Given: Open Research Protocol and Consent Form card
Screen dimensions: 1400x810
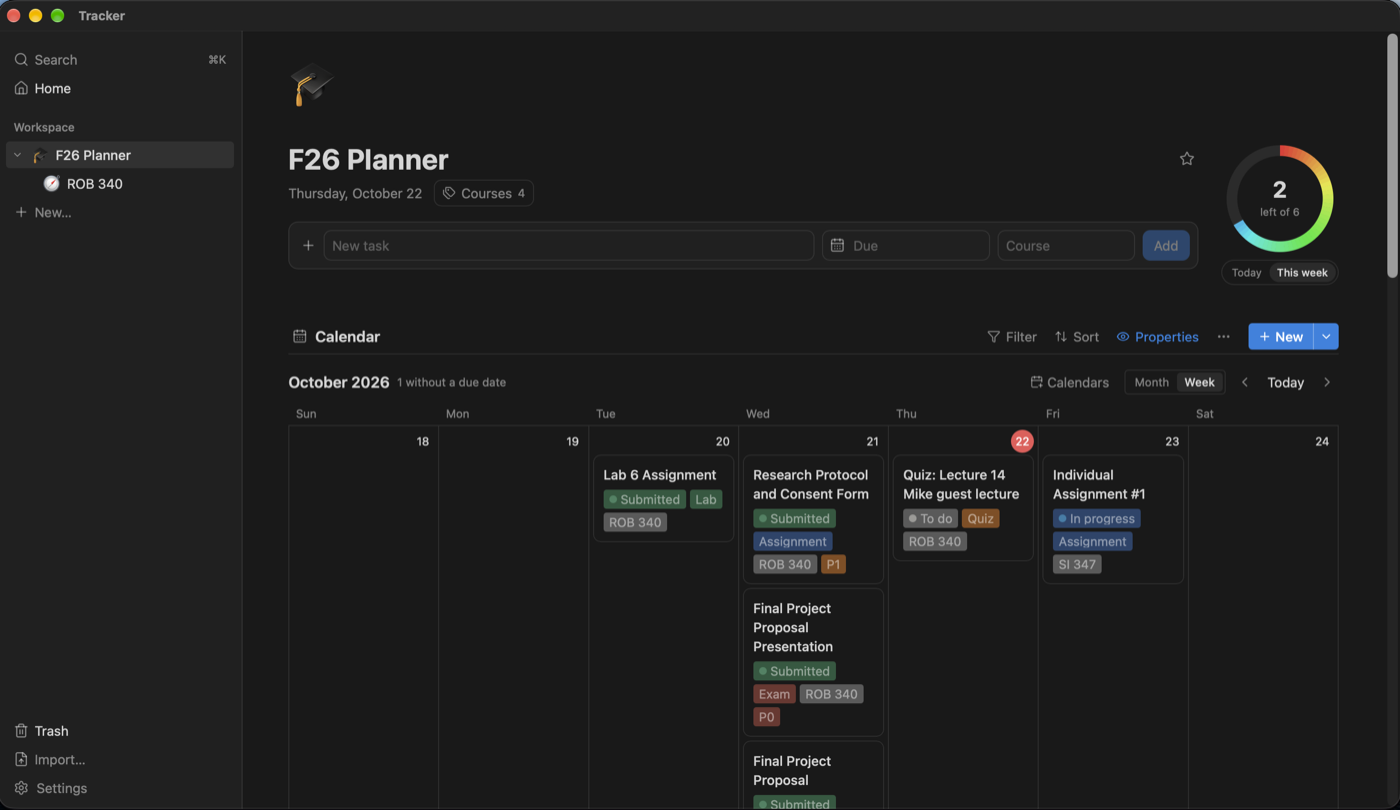Looking at the screenshot, I should (813, 520).
